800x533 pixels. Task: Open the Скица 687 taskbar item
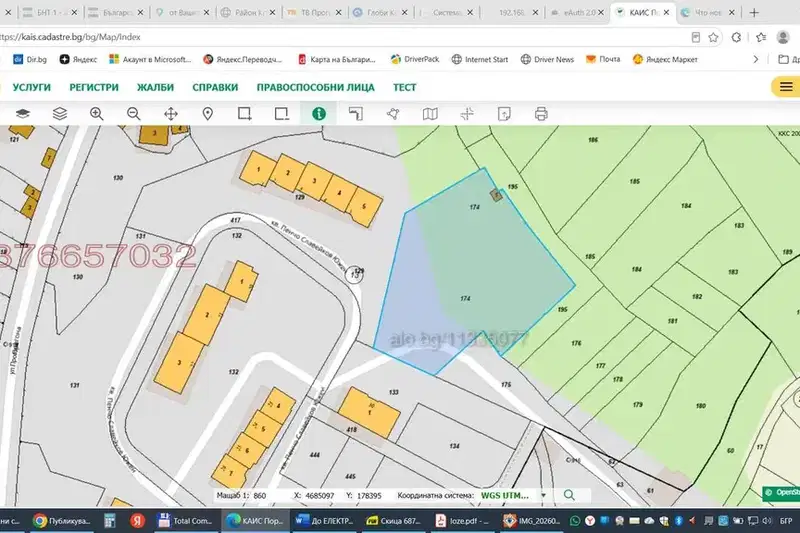point(394,521)
